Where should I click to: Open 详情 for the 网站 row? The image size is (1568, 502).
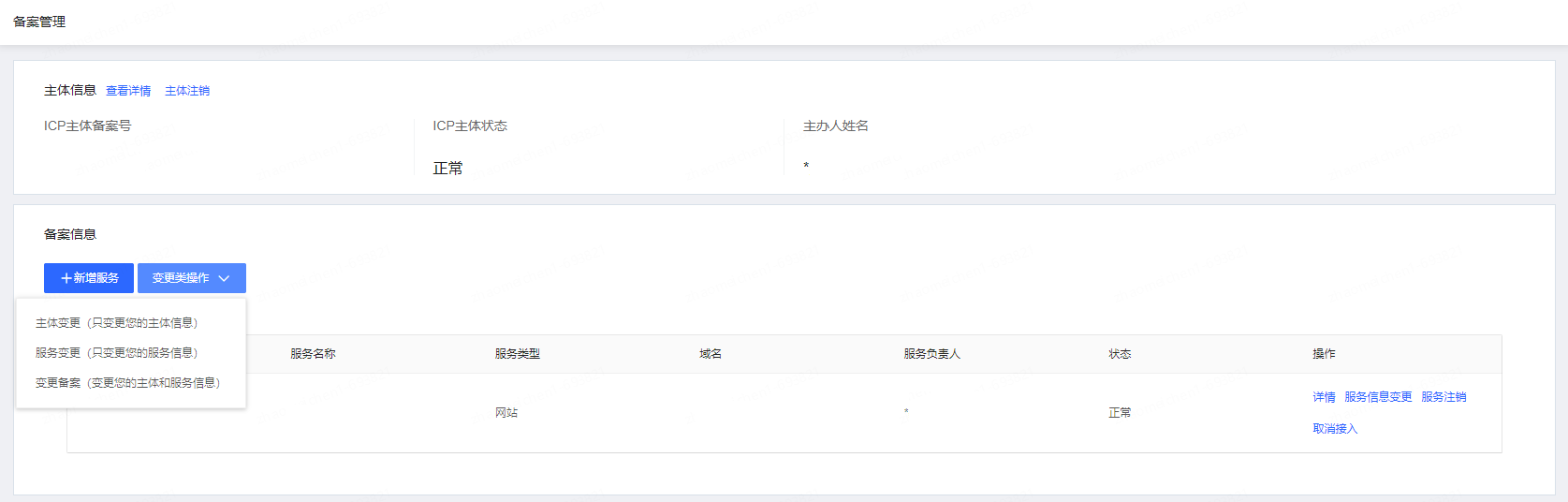[x=1324, y=397]
